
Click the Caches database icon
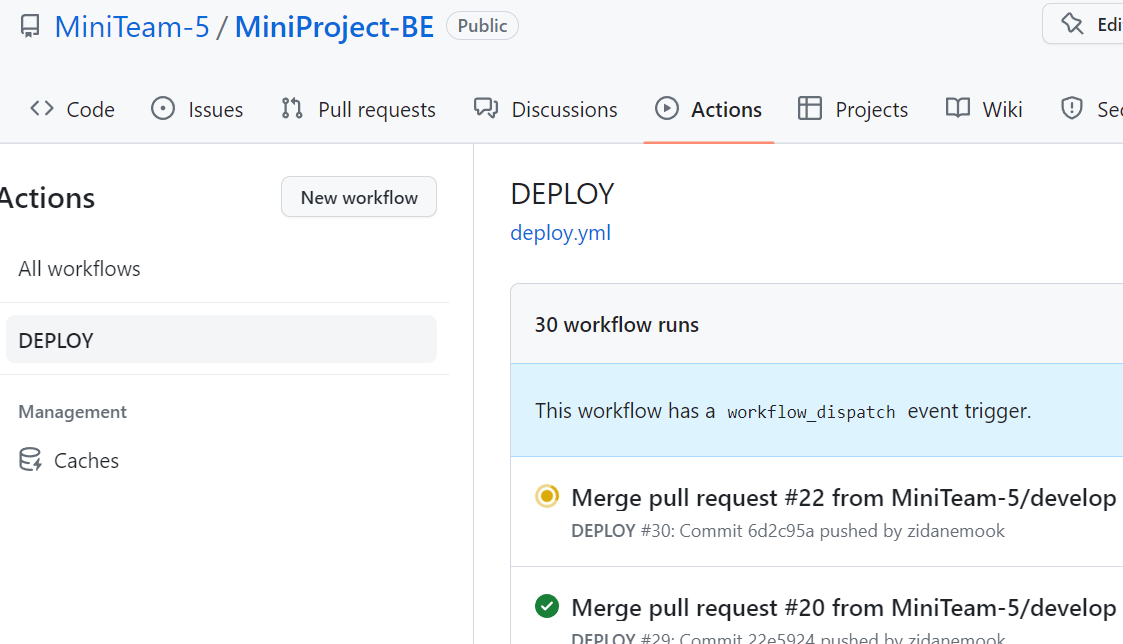[30, 459]
